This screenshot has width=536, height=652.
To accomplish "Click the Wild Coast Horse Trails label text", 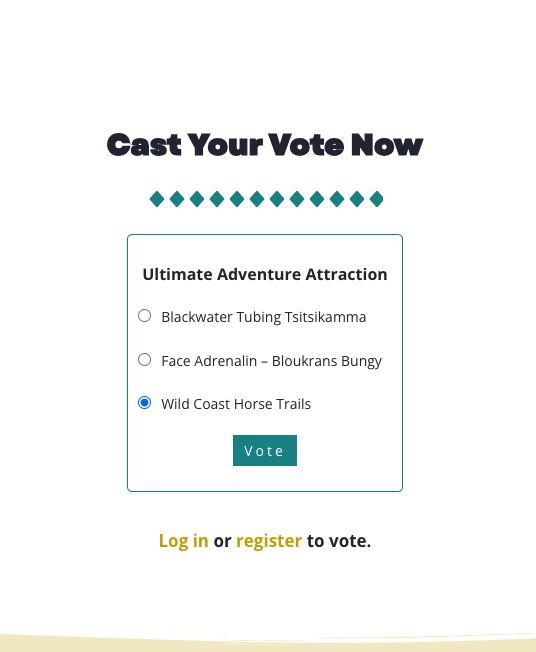I will tap(236, 404).
